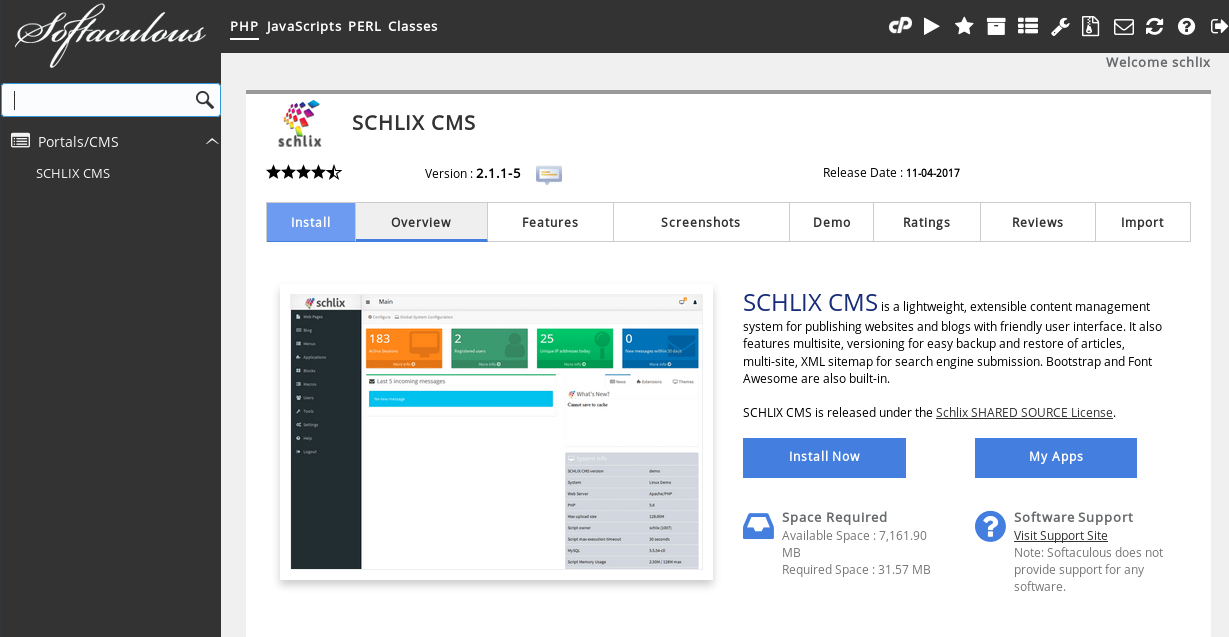Screen dimensions: 1229x637
Task: Click the release date '11-04-2017' text
Action: coord(933,173)
